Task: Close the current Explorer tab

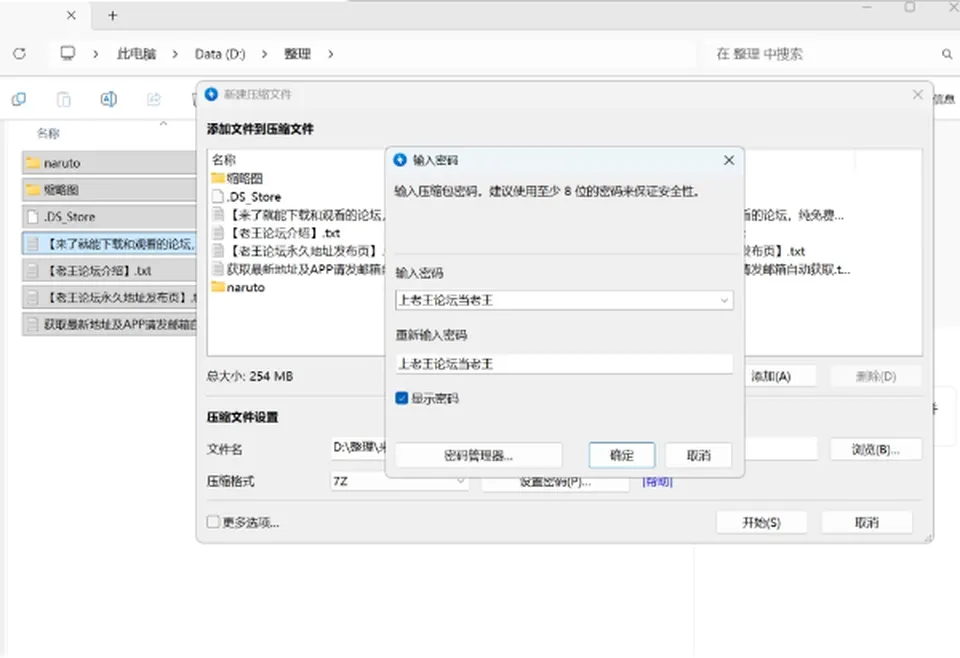Action: coord(71,15)
